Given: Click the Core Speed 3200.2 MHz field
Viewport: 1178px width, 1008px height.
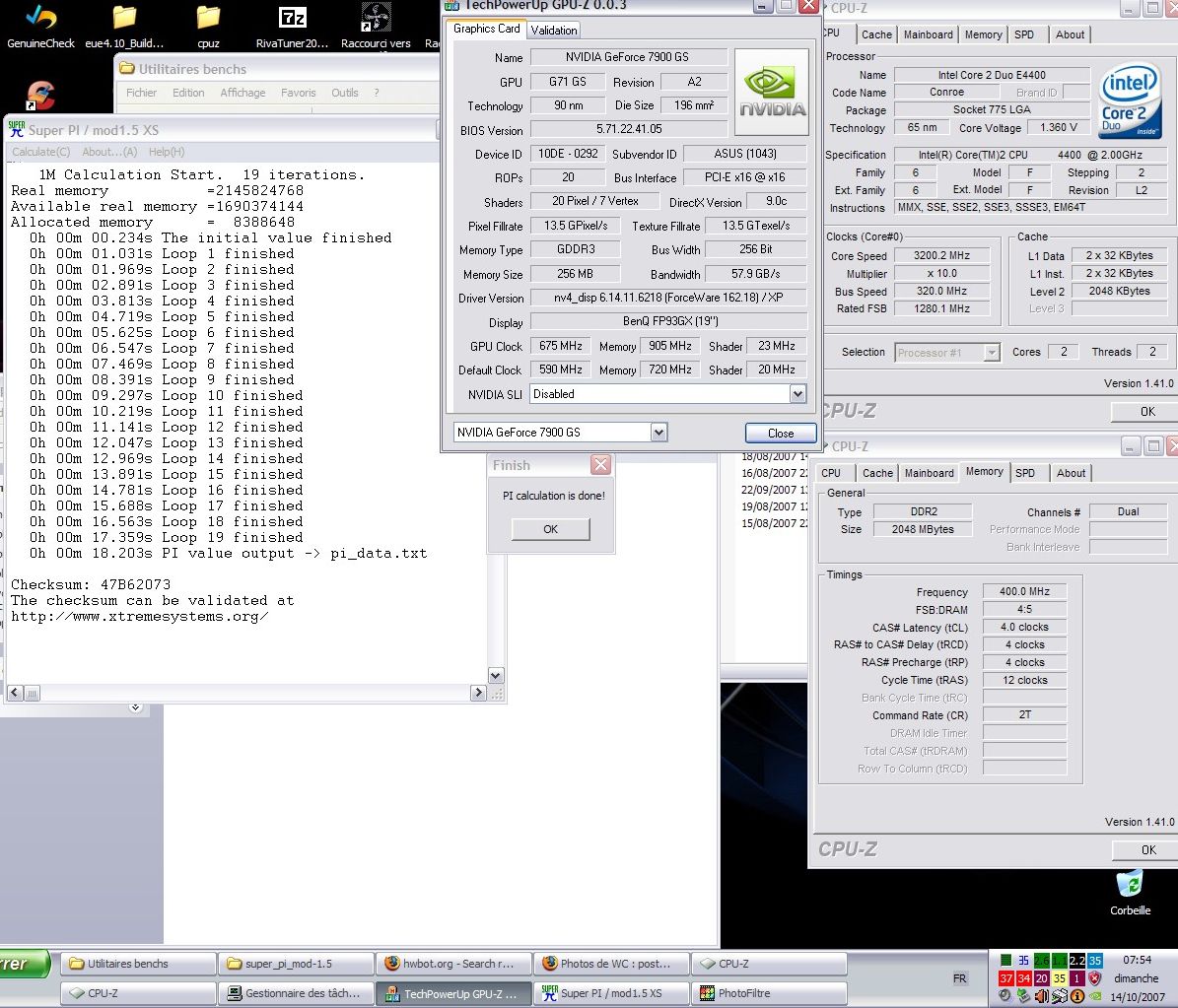Looking at the screenshot, I should pos(941,255).
